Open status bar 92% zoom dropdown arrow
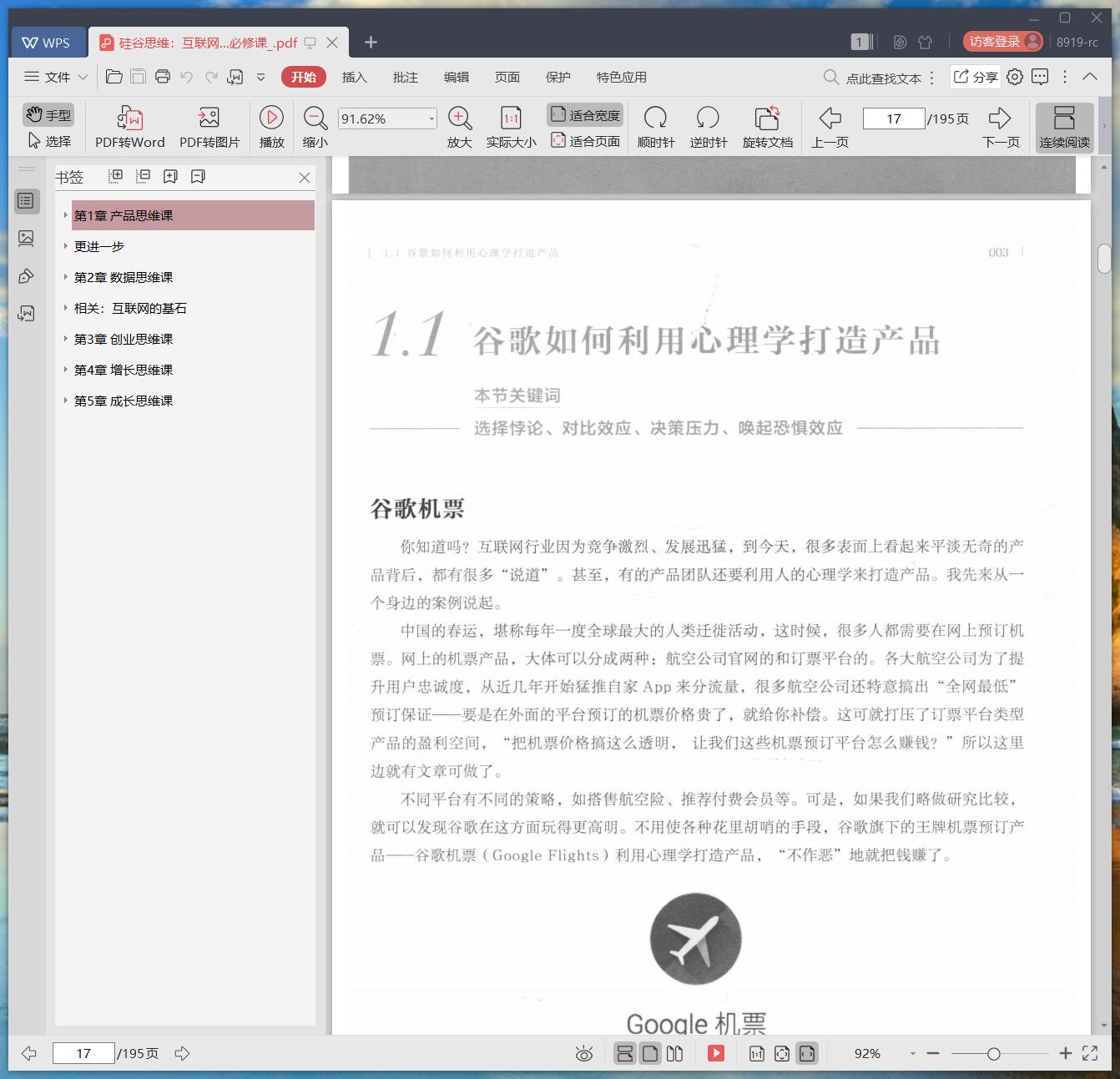The image size is (1120, 1079). 912,1054
